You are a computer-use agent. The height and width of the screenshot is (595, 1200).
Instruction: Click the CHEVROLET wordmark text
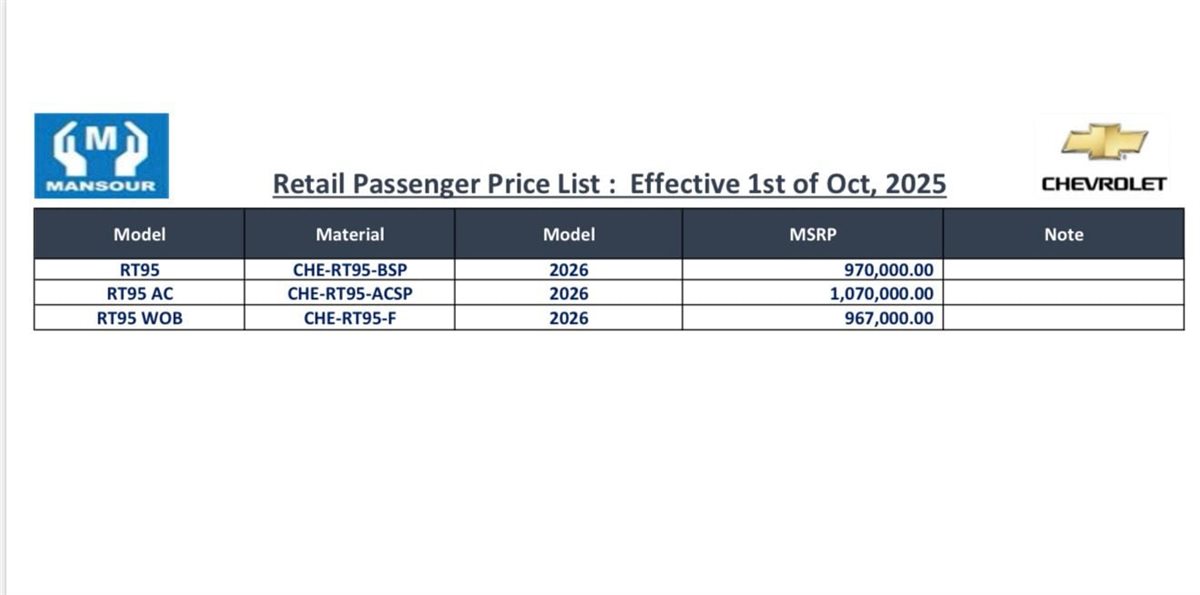(1104, 184)
